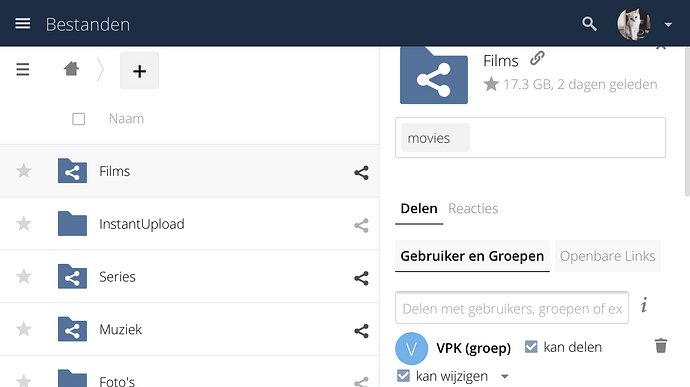Switch to Reacties tab
The width and height of the screenshot is (690, 387).
(473, 208)
